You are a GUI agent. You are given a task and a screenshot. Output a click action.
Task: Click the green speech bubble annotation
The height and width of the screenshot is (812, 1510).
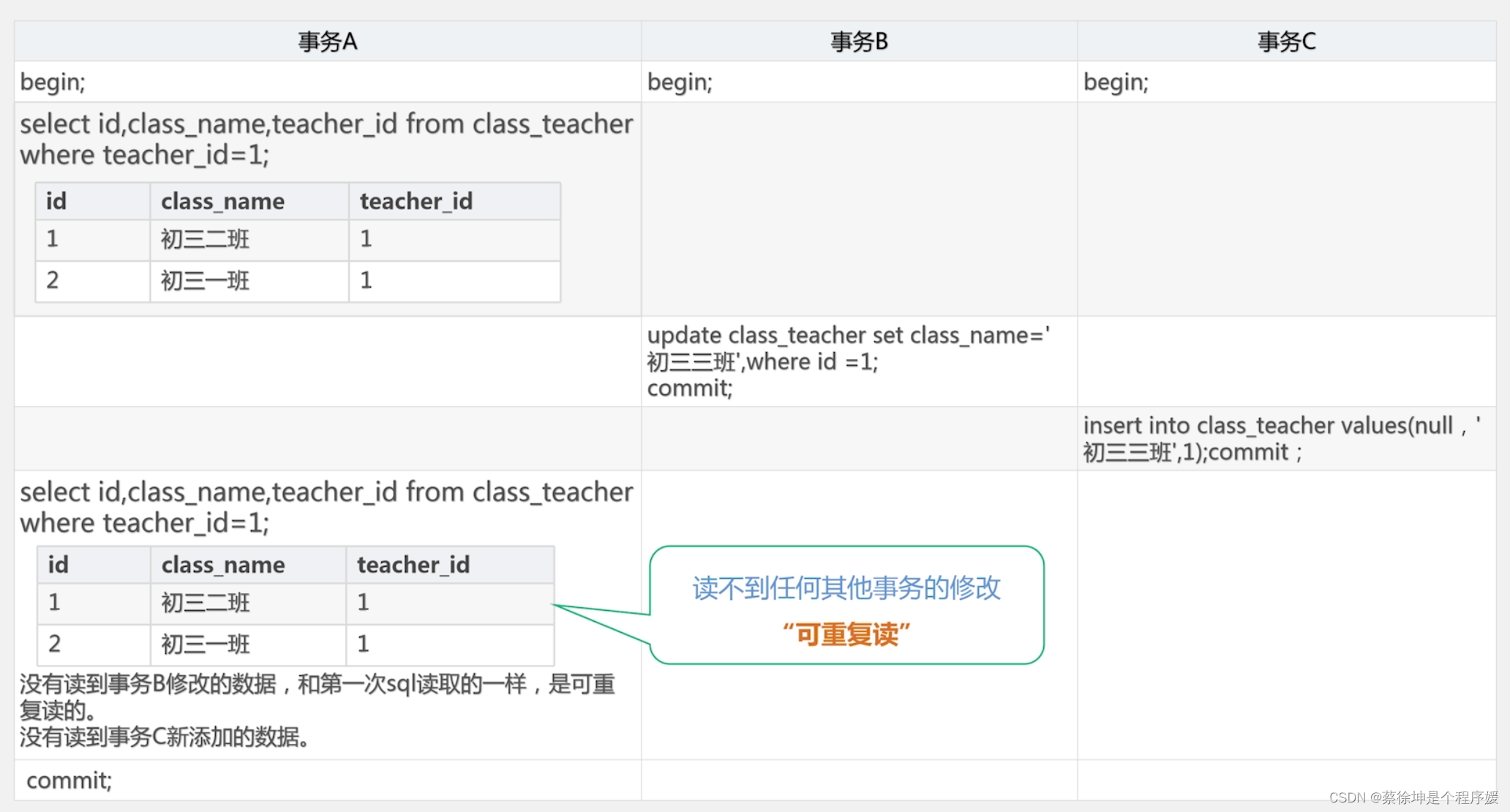[847, 607]
